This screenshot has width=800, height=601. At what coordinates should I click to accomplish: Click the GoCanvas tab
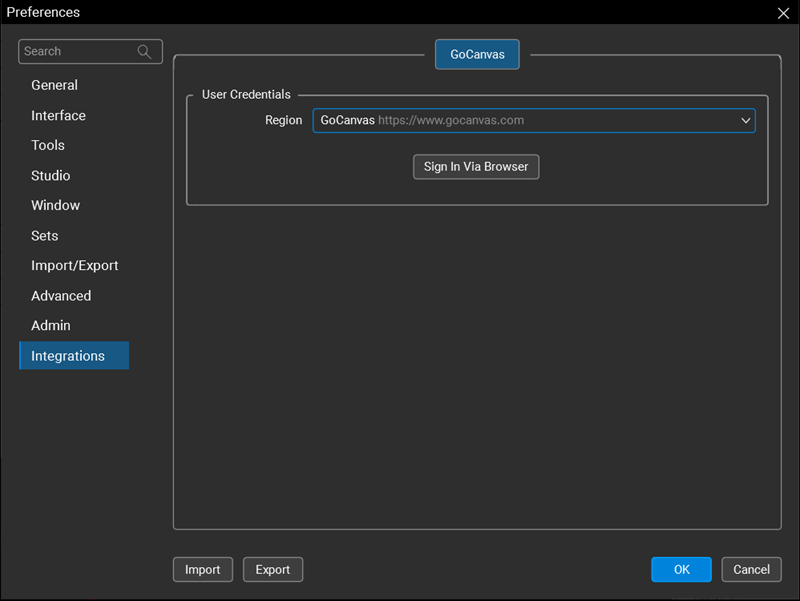477,55
